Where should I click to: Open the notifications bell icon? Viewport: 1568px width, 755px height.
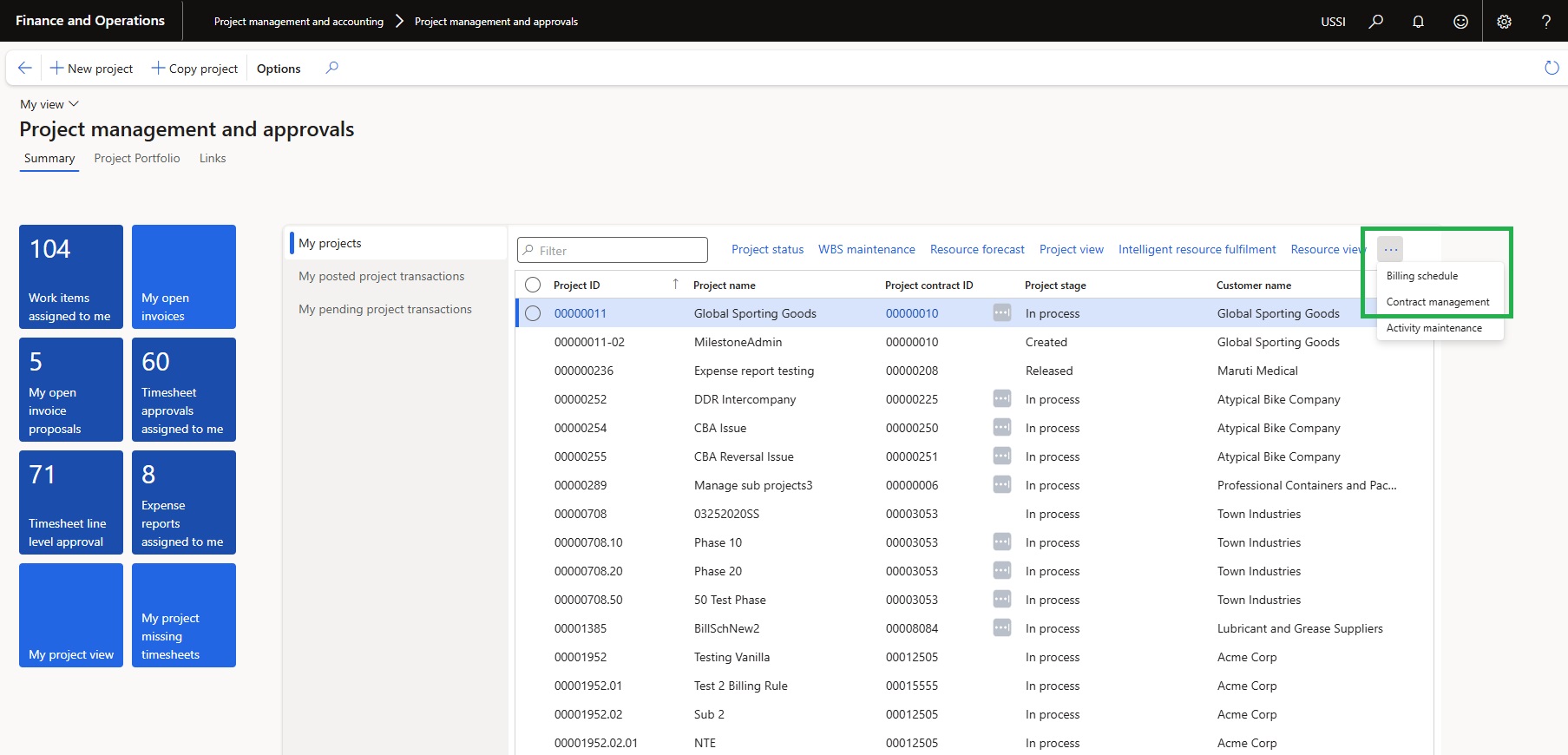click(1418, 22)
